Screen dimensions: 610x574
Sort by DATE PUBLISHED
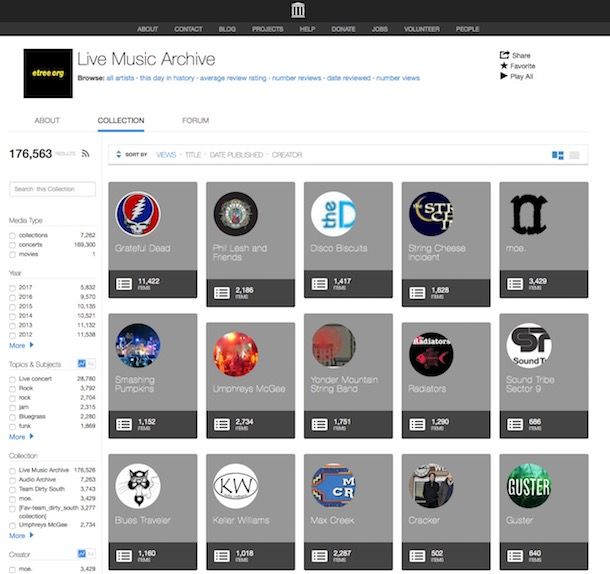point(237,155)
